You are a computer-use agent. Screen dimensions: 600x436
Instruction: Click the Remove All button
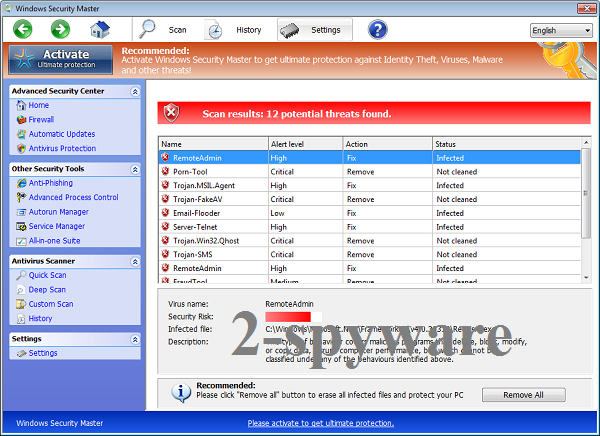tap(523, 395)
